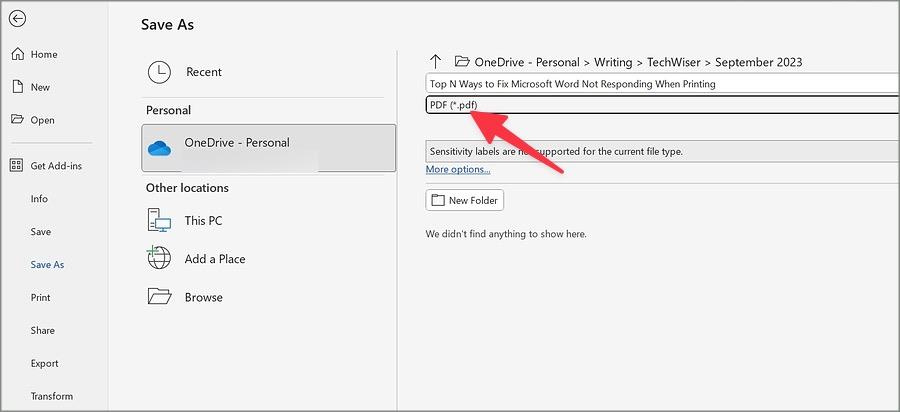Select OneDrive - Personal location
This screenshot has width=900, height=412.
(x=269, y=148)
